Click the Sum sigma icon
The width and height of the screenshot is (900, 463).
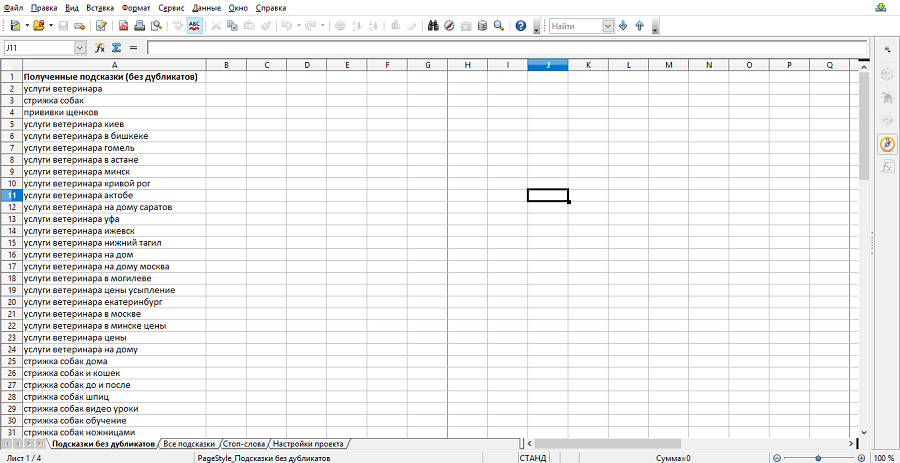click(x=116, y=48)
